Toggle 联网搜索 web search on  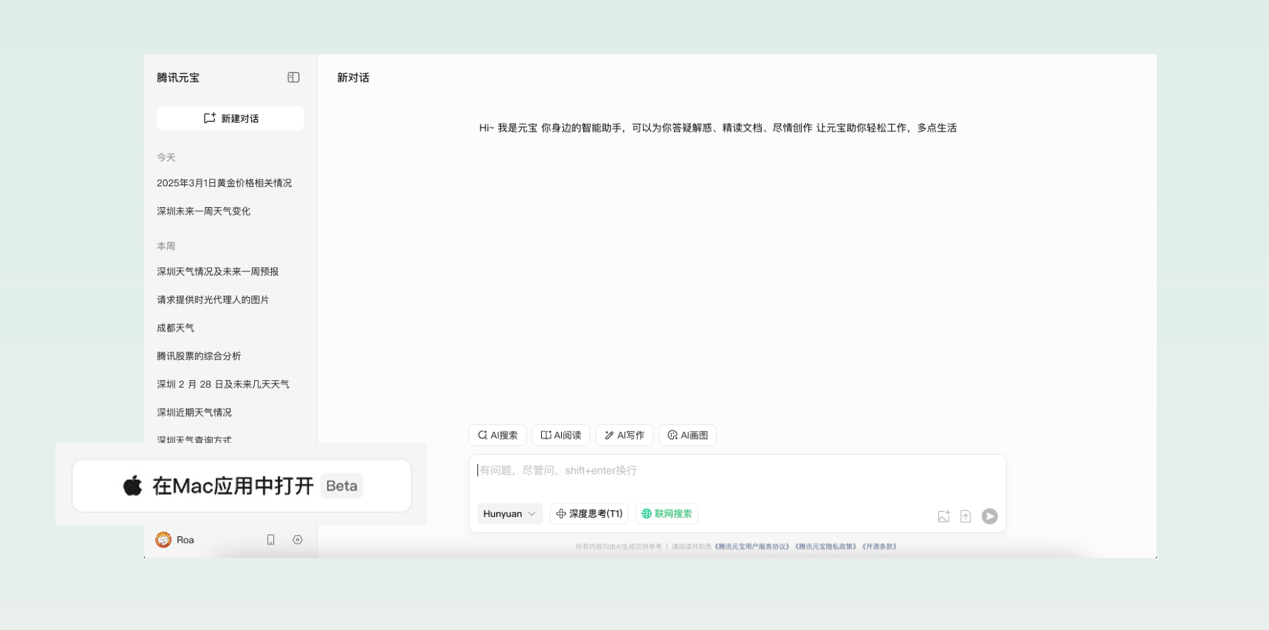click(666, 513)
